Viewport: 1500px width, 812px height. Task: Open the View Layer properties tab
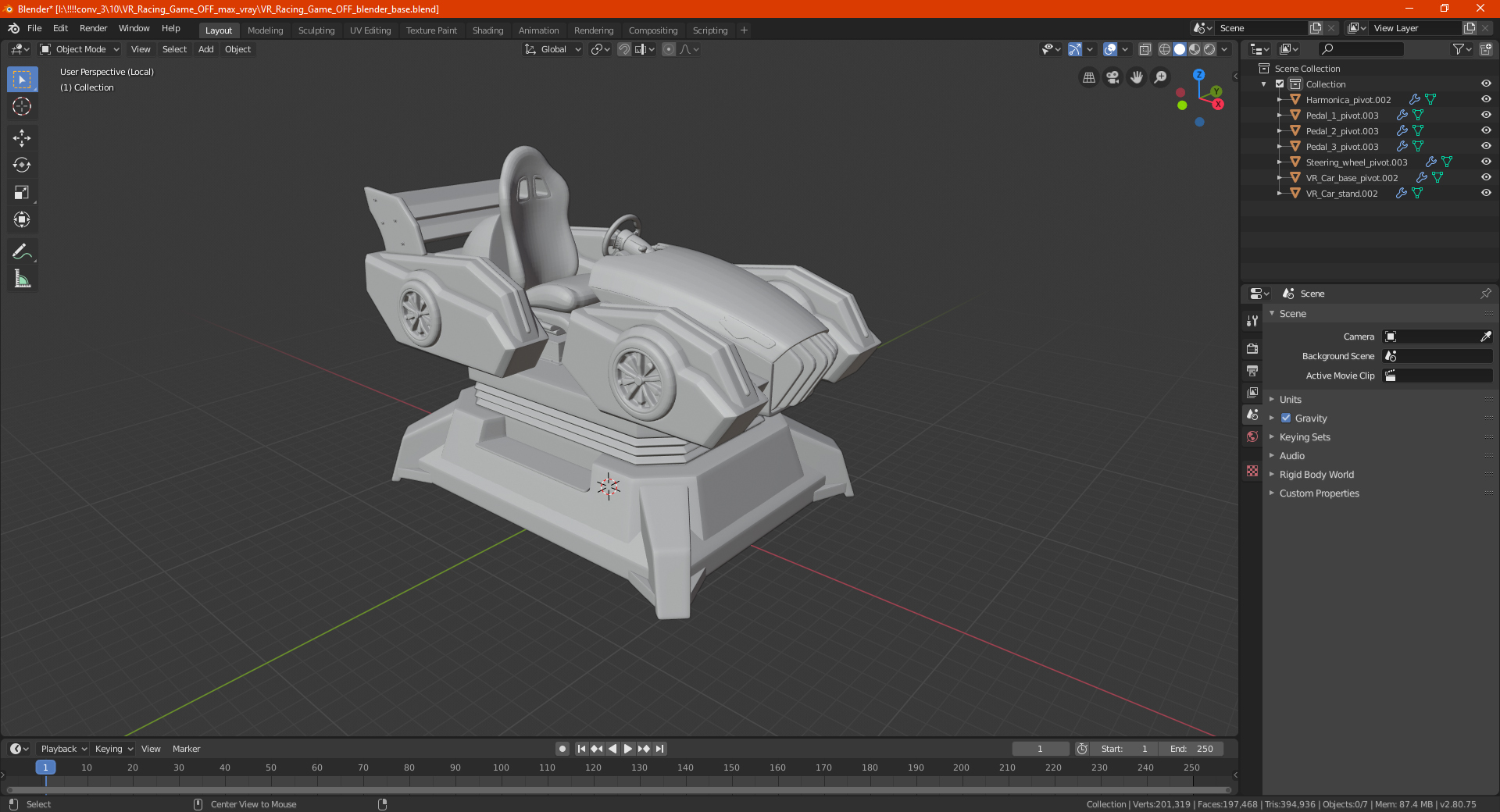(x=1252, y=392)
